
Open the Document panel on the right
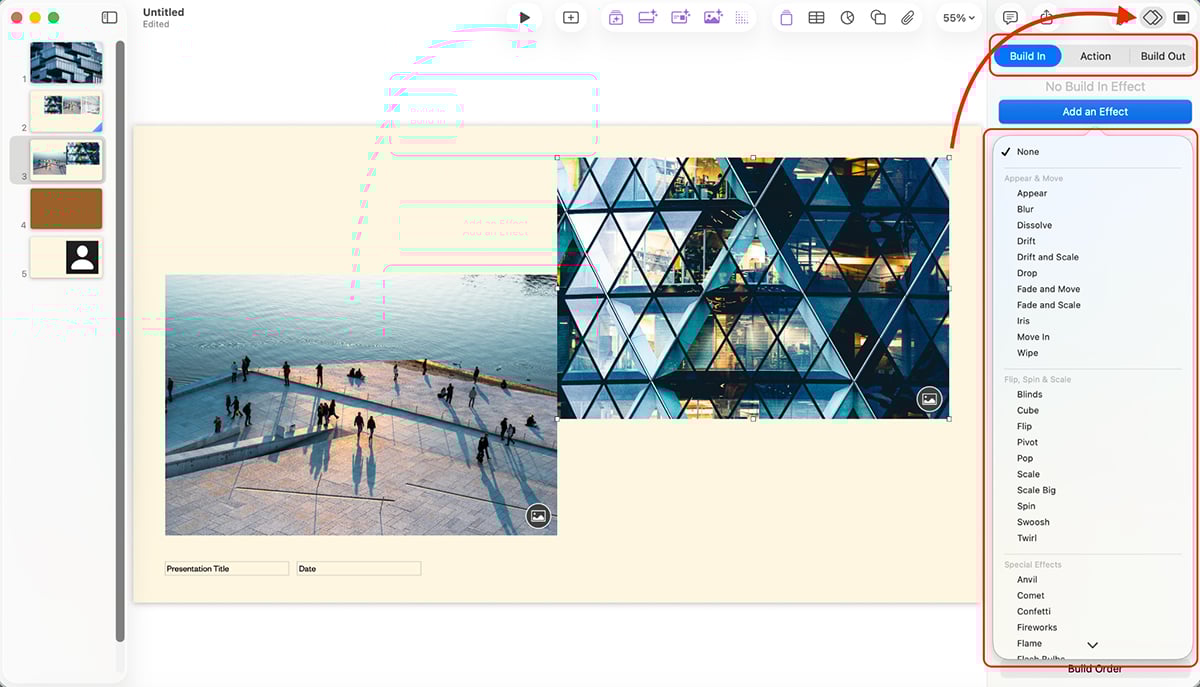(1183, 17)
